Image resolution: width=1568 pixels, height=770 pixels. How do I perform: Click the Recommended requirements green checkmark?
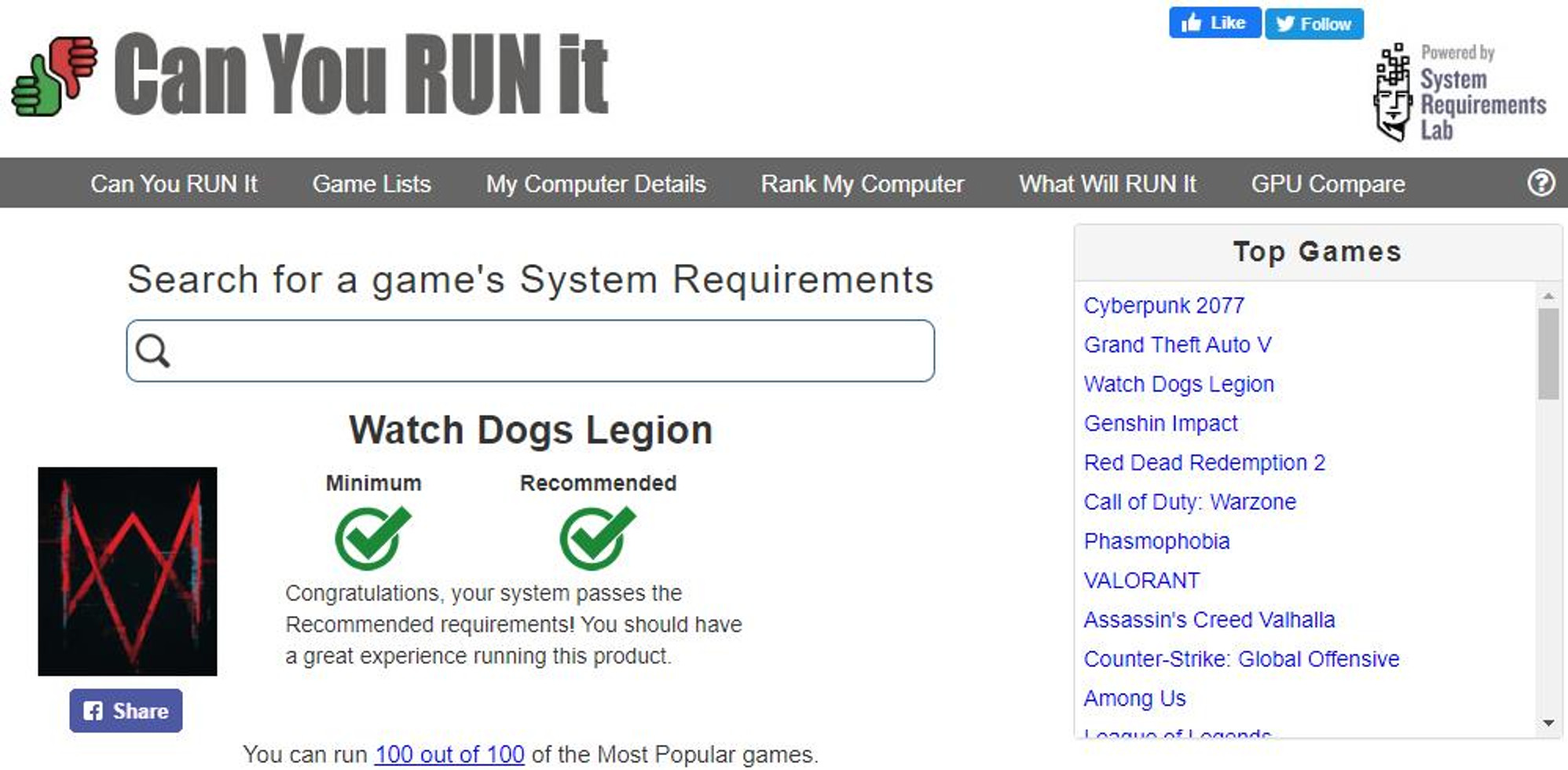tap(598, 537)
